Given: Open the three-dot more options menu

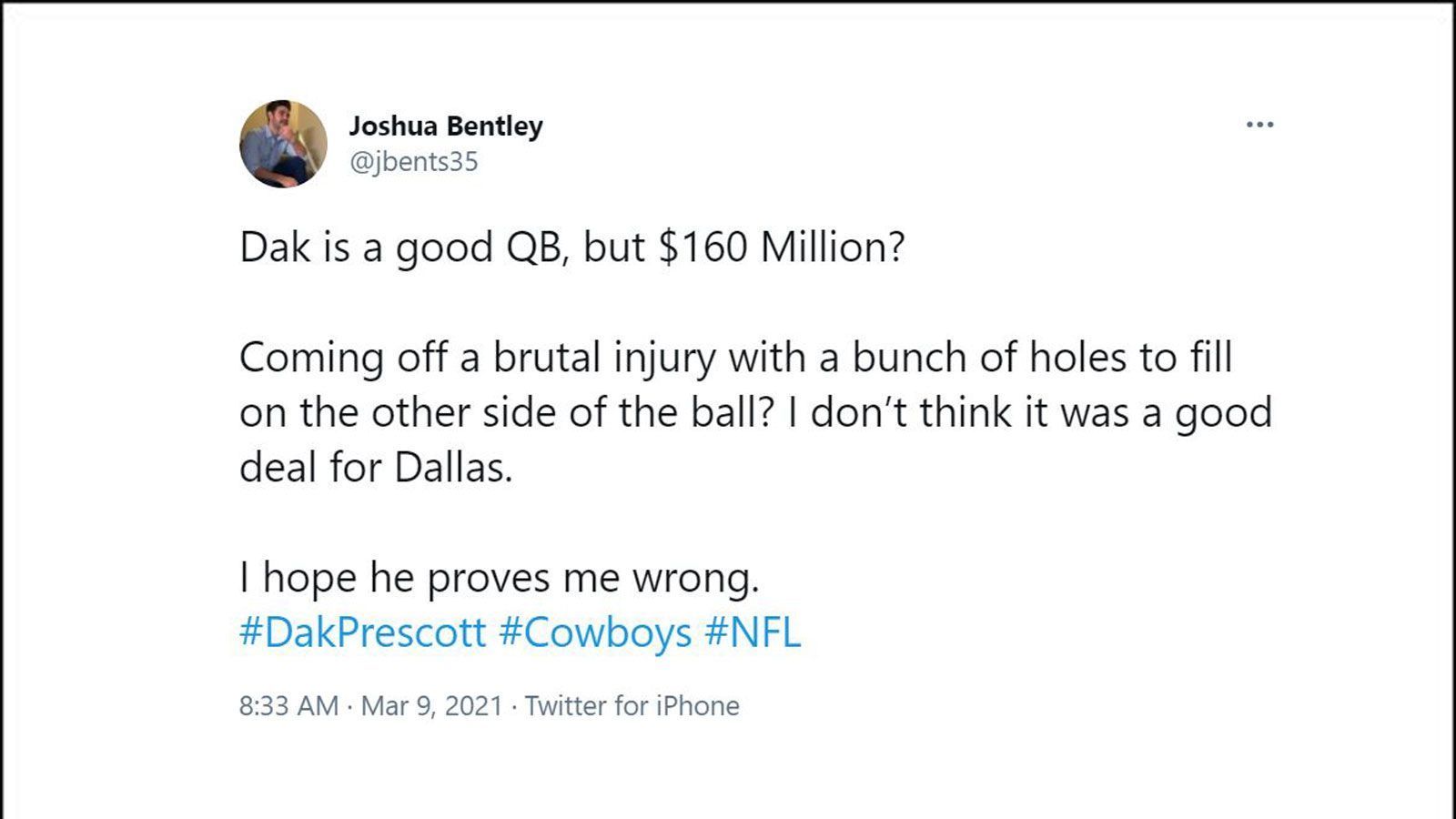Looking at the screenshot, I should click(1259, 125).
